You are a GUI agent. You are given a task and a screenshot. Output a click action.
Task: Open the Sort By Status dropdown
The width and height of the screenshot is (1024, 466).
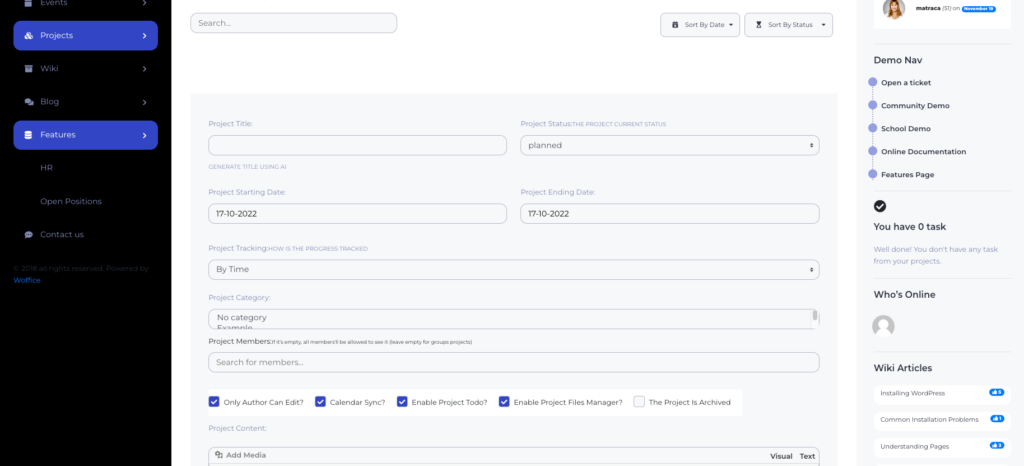point(789,25)
